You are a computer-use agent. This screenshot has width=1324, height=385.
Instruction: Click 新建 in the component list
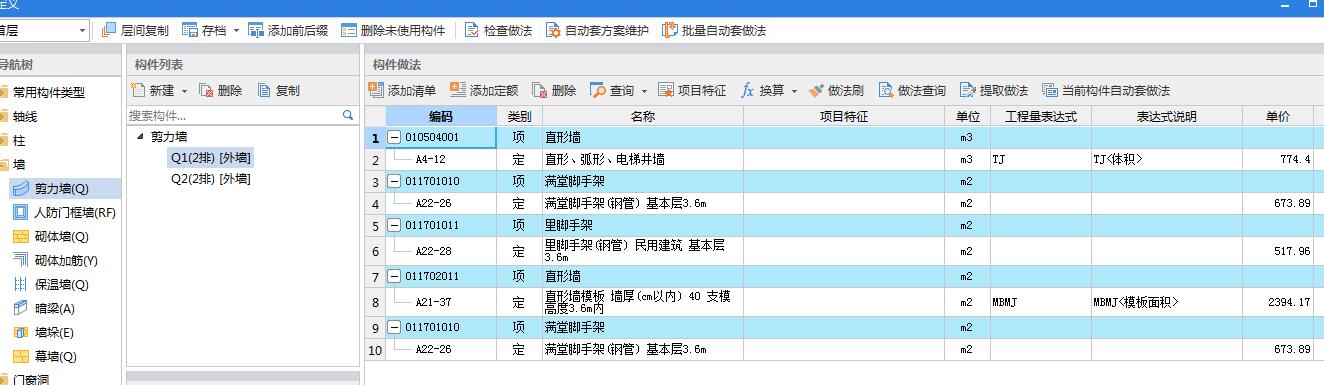point(152,90)
